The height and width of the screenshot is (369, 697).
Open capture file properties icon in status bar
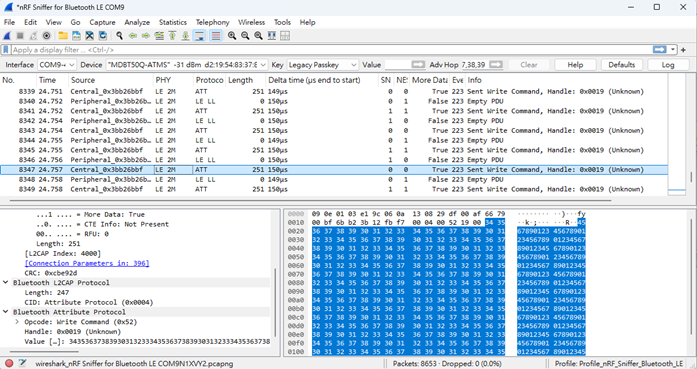point(23,363)
